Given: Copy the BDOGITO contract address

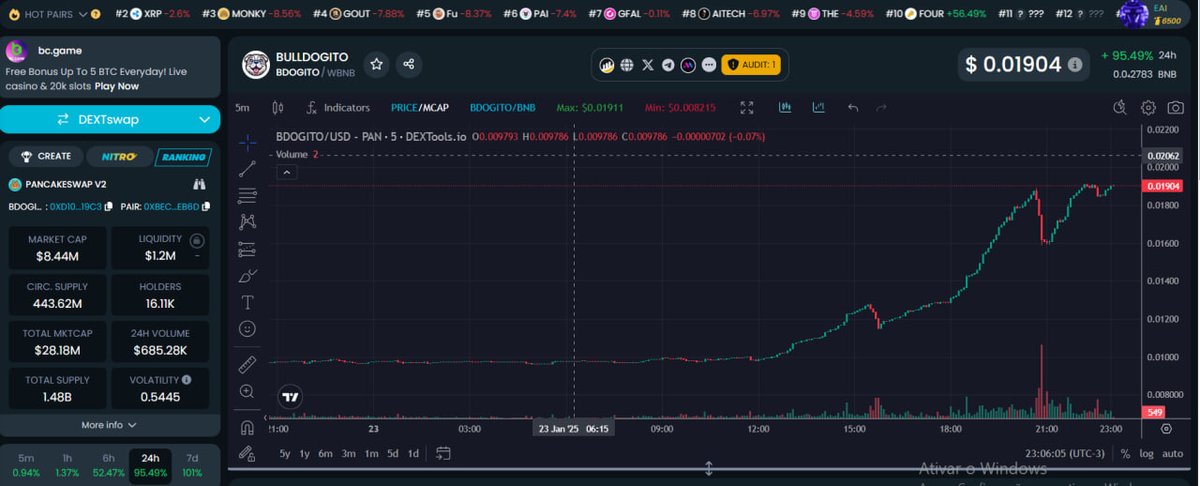Looking at the screenshot, I should coord(108,206).
